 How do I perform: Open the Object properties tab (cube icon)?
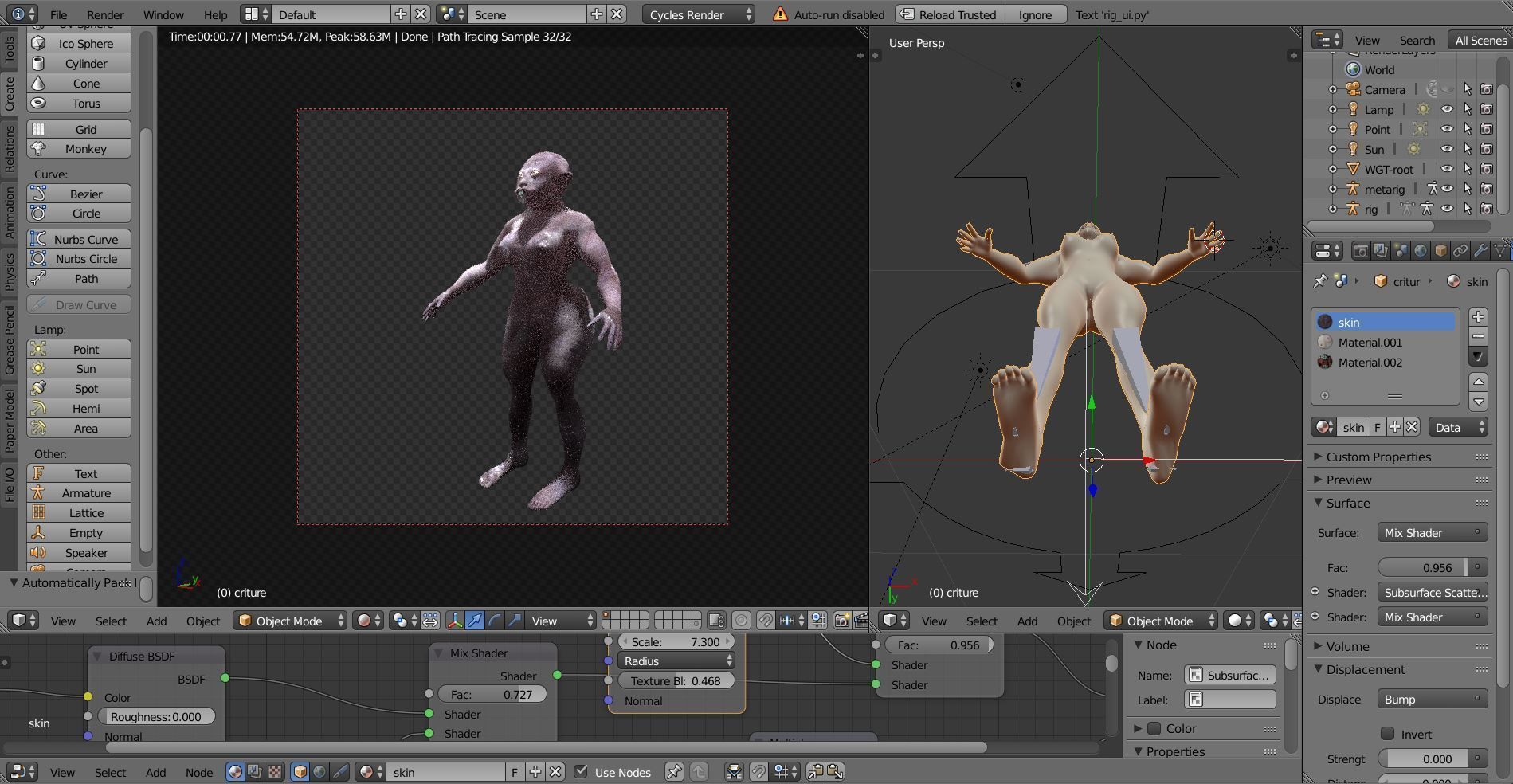[x=1440, y=251]
